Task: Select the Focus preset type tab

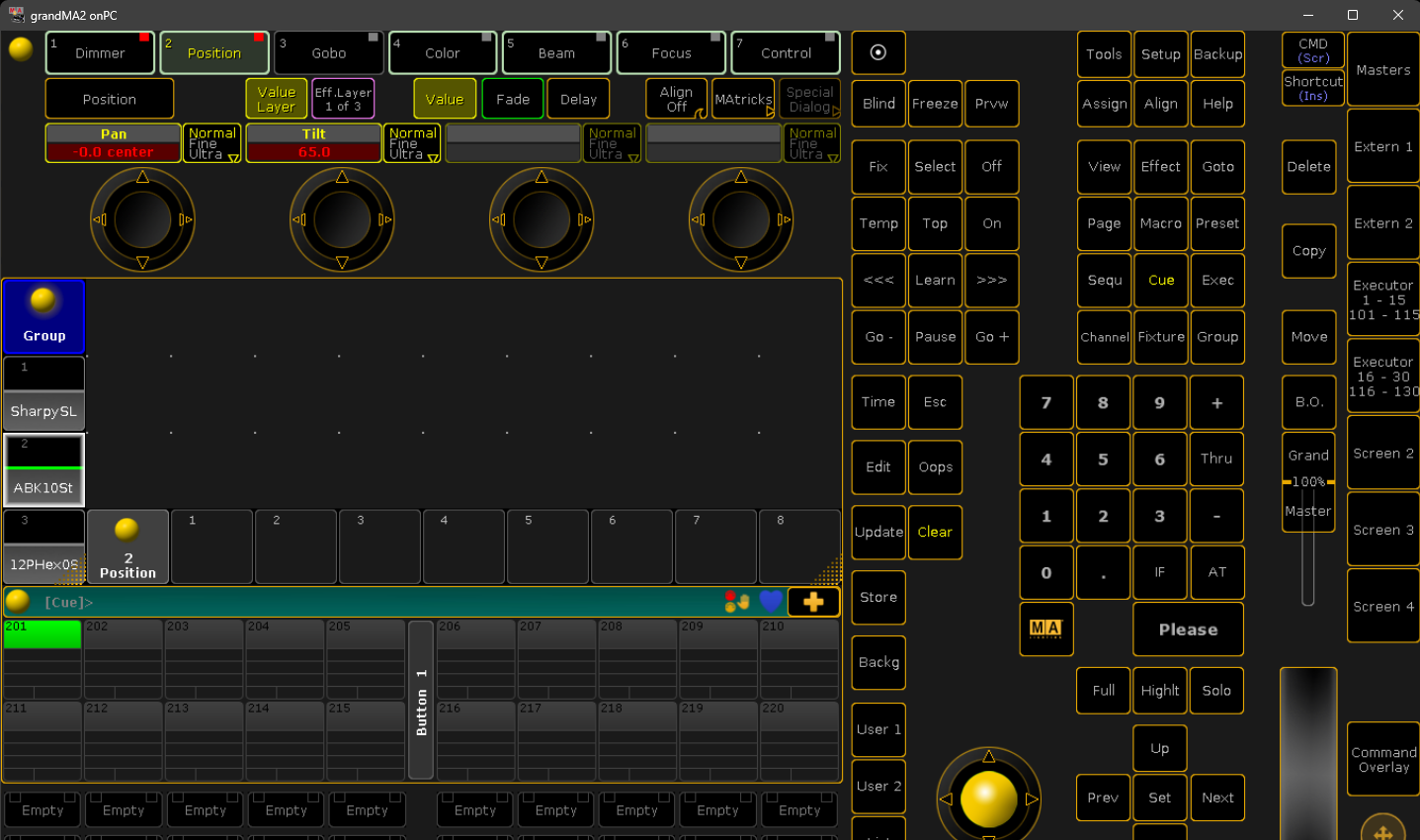Action: [x=671, y=52]
